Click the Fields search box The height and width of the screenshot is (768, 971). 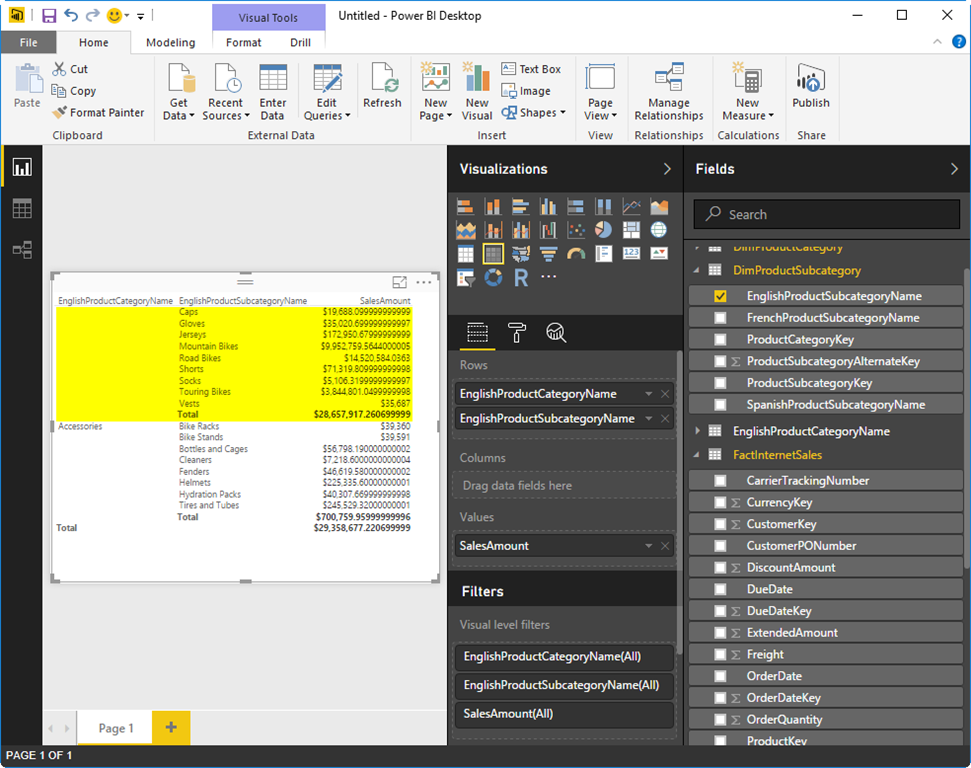click(x=827, y=214)
